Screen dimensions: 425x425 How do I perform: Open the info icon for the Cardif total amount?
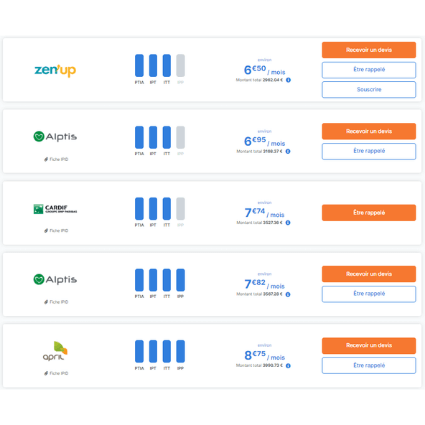coord(288,223)
